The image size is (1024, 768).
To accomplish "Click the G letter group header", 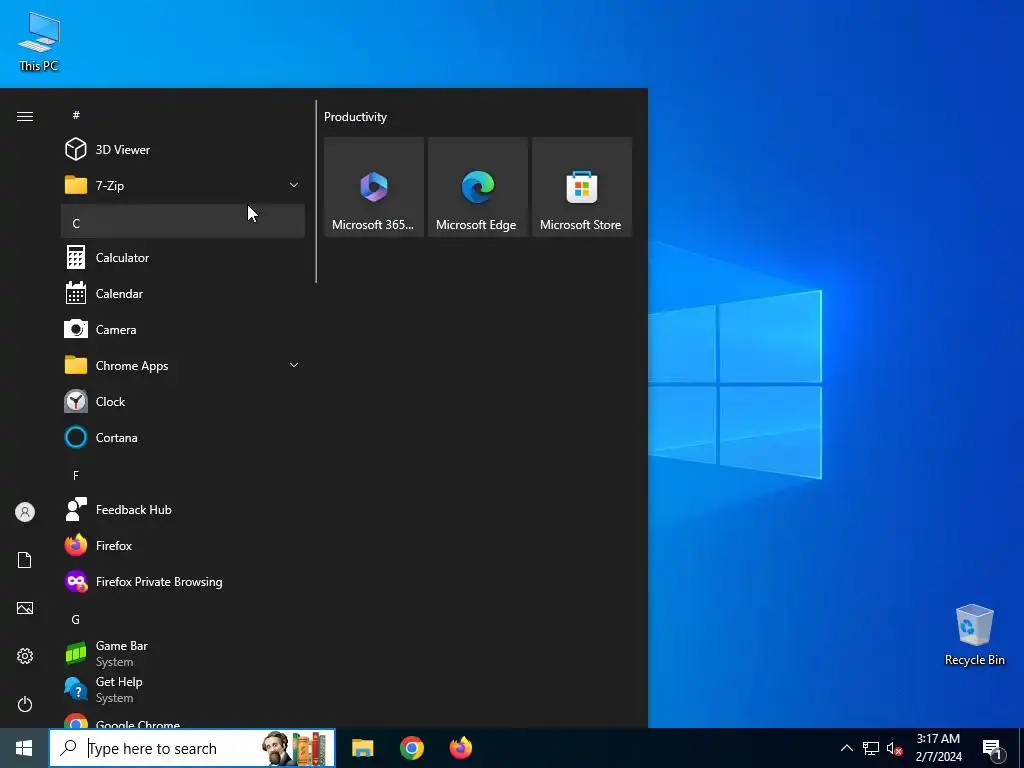I will (x=183, y=619).
